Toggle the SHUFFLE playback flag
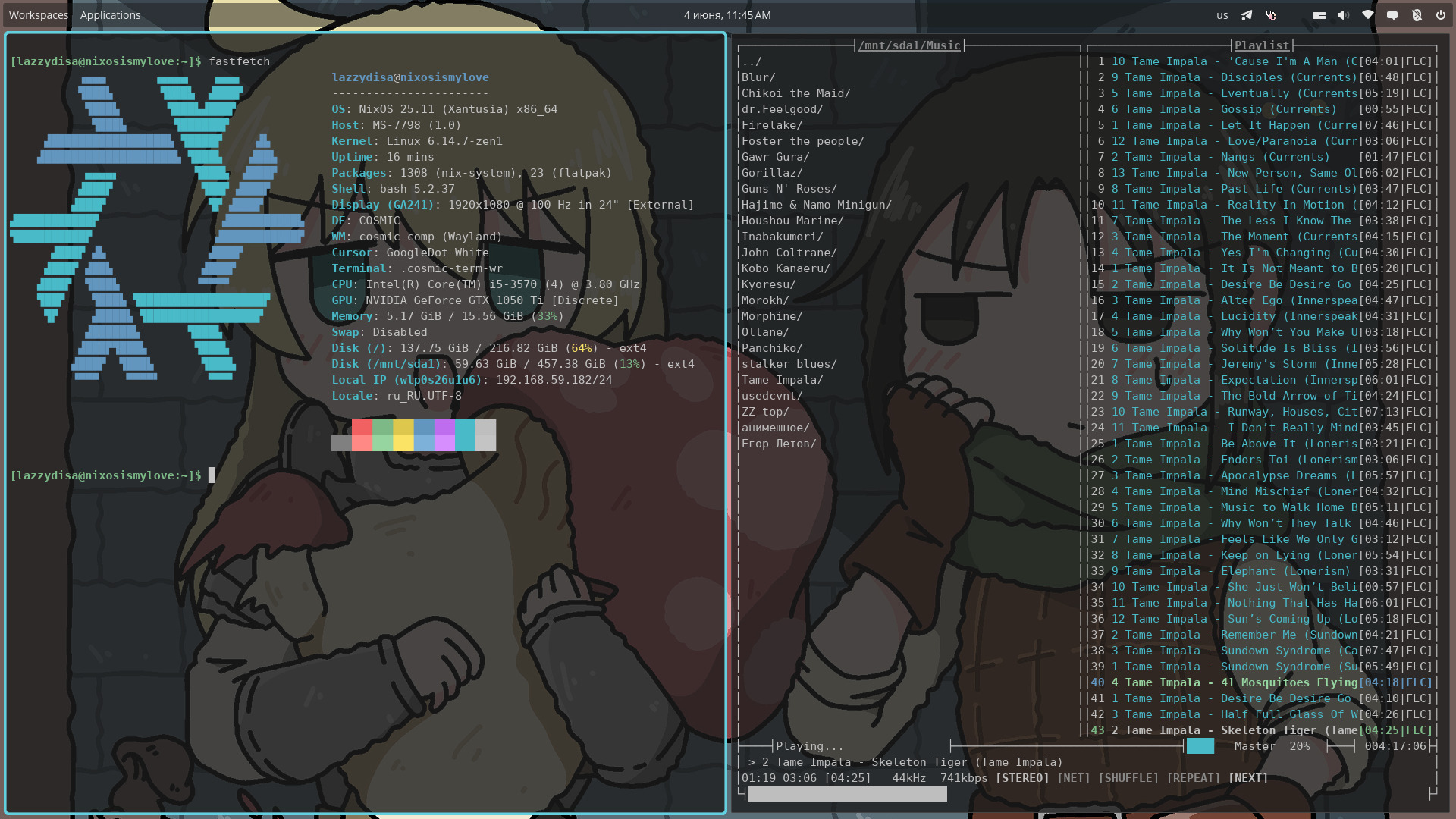This screenshot has height=819, width=1456. 1128,778
